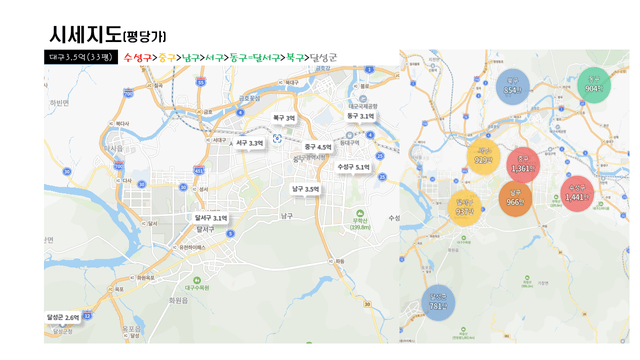Click the blue 북구 854만 bubble

pos(513,87)
